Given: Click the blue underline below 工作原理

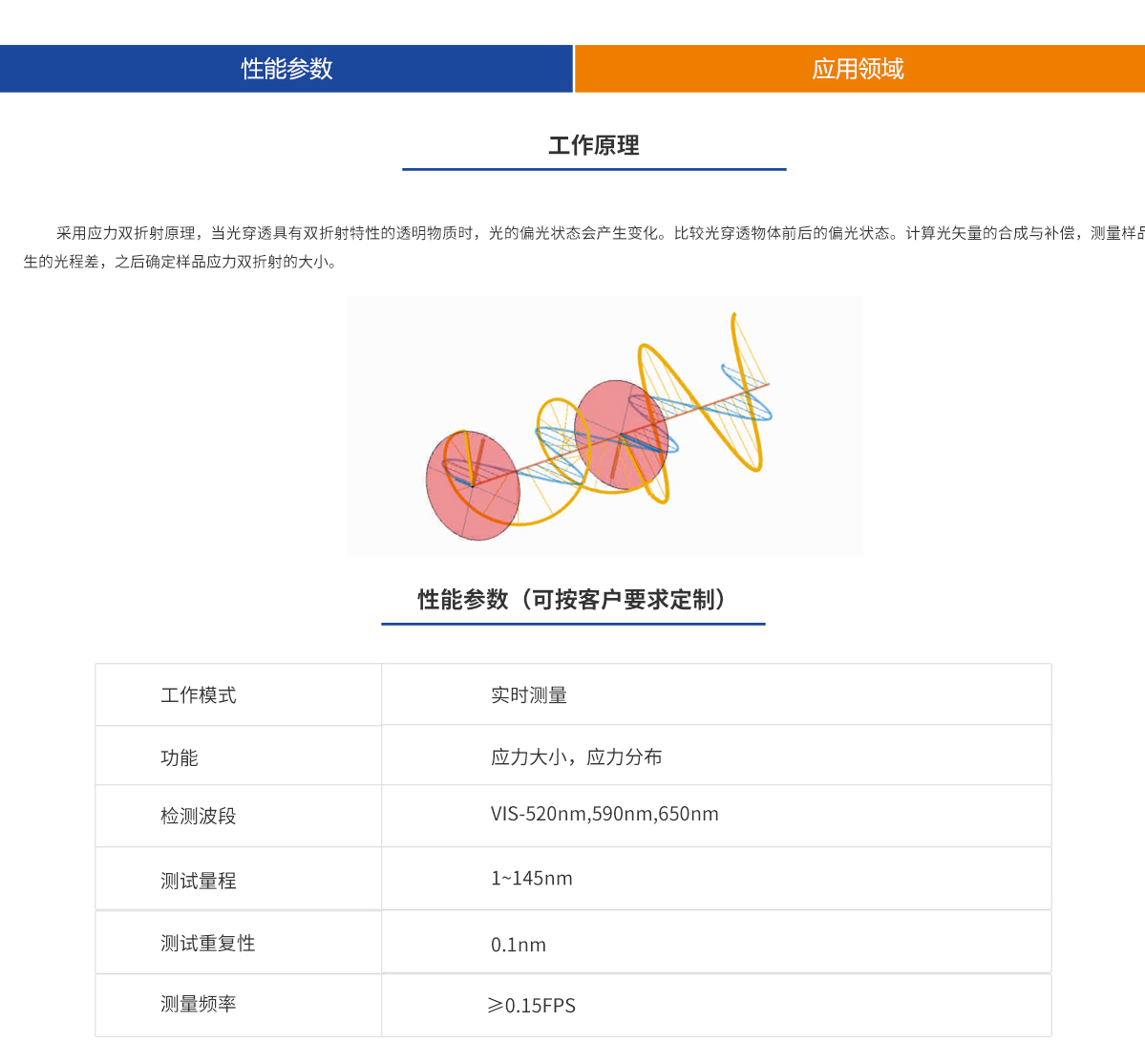Looking at the screenshot, I should (594, 170).
